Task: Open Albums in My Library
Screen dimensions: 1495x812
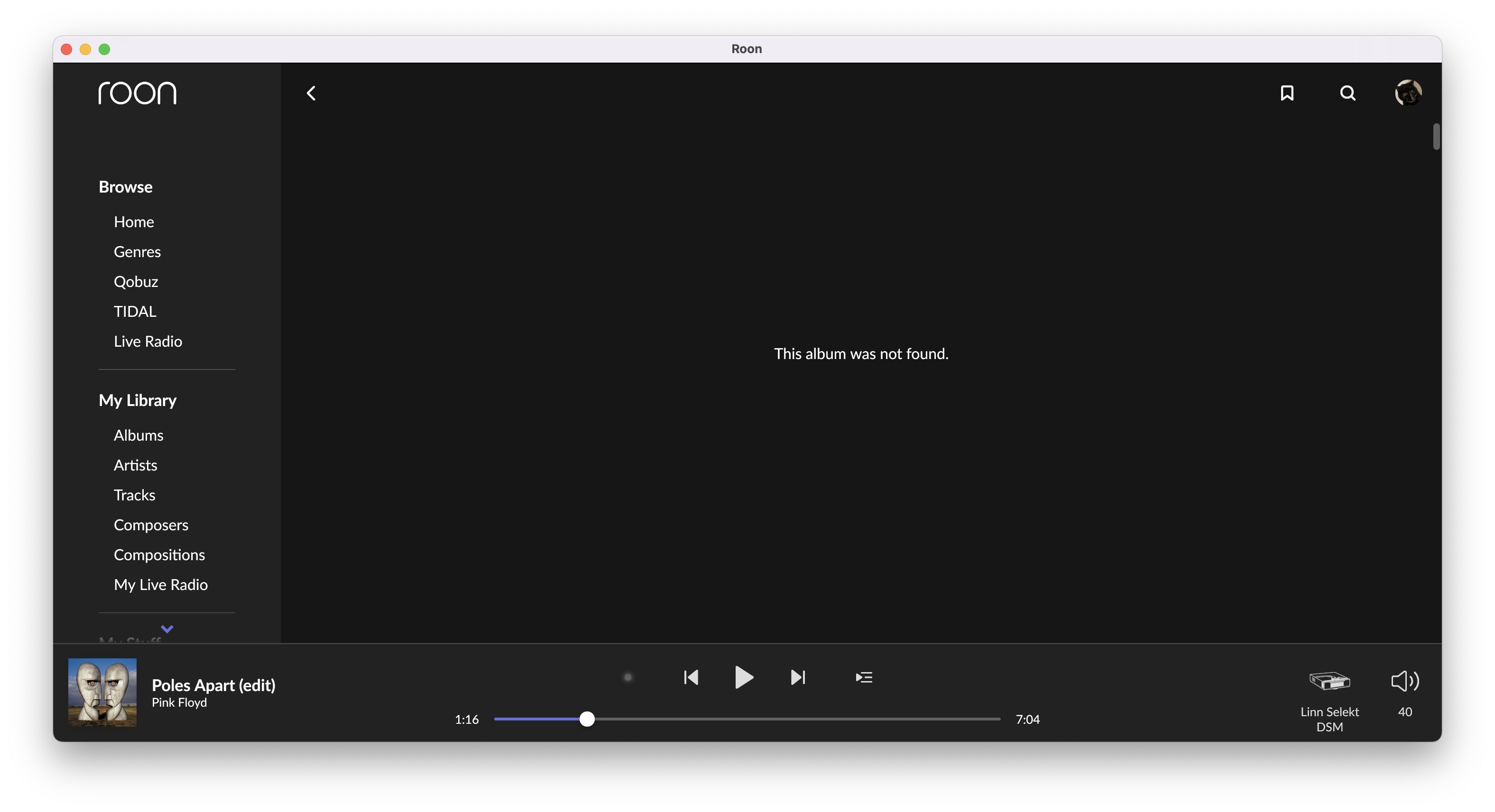Action: 138,435
